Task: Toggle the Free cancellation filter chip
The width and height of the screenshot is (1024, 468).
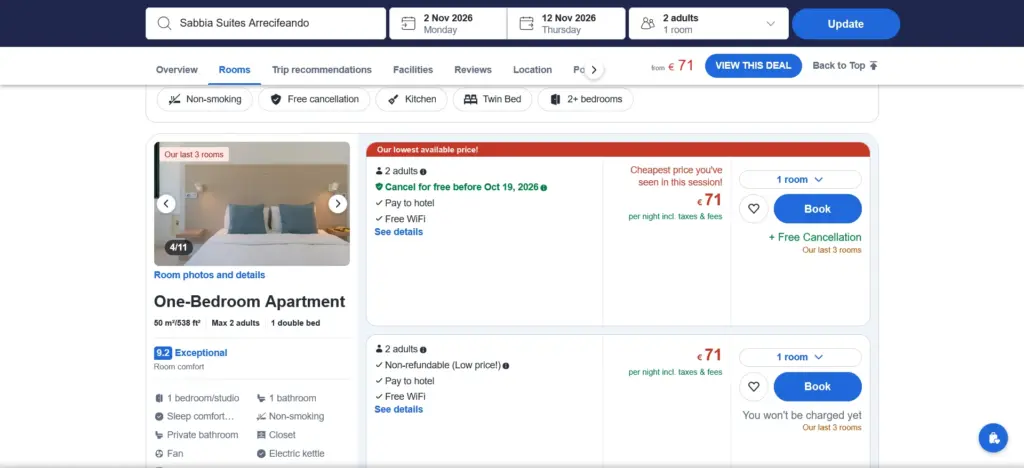Action: (x=314, y=99)
